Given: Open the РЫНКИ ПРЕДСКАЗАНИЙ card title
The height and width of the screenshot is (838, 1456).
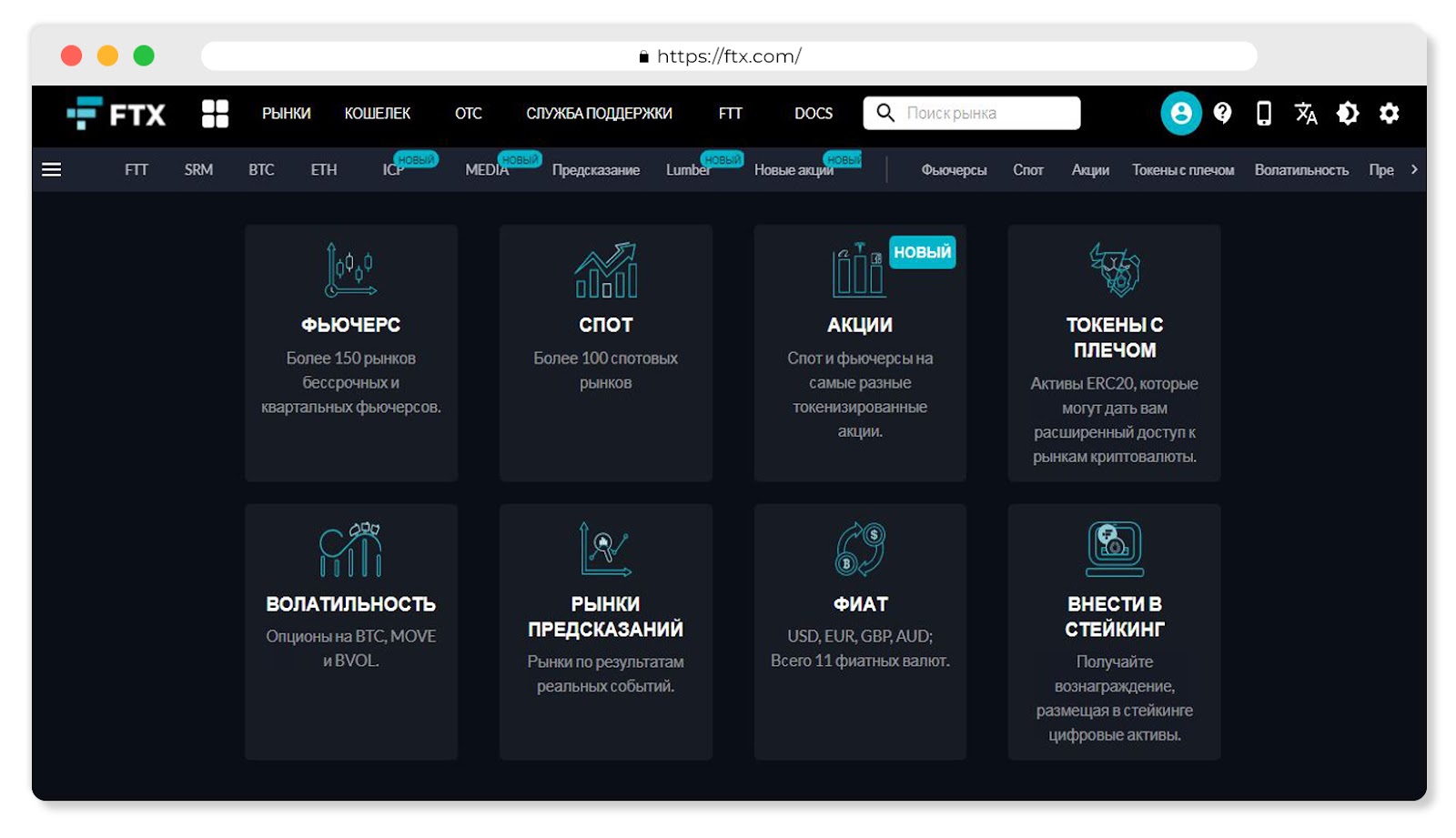Looking at the screenshot, I should pos(605,617).
